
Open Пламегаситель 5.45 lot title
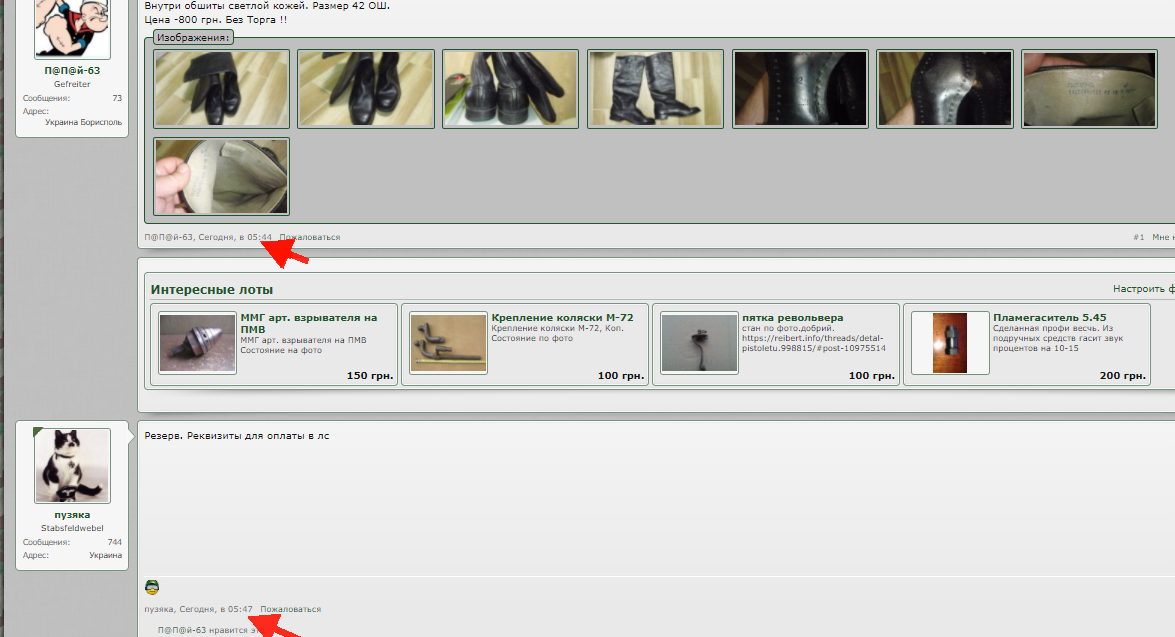1050,318
